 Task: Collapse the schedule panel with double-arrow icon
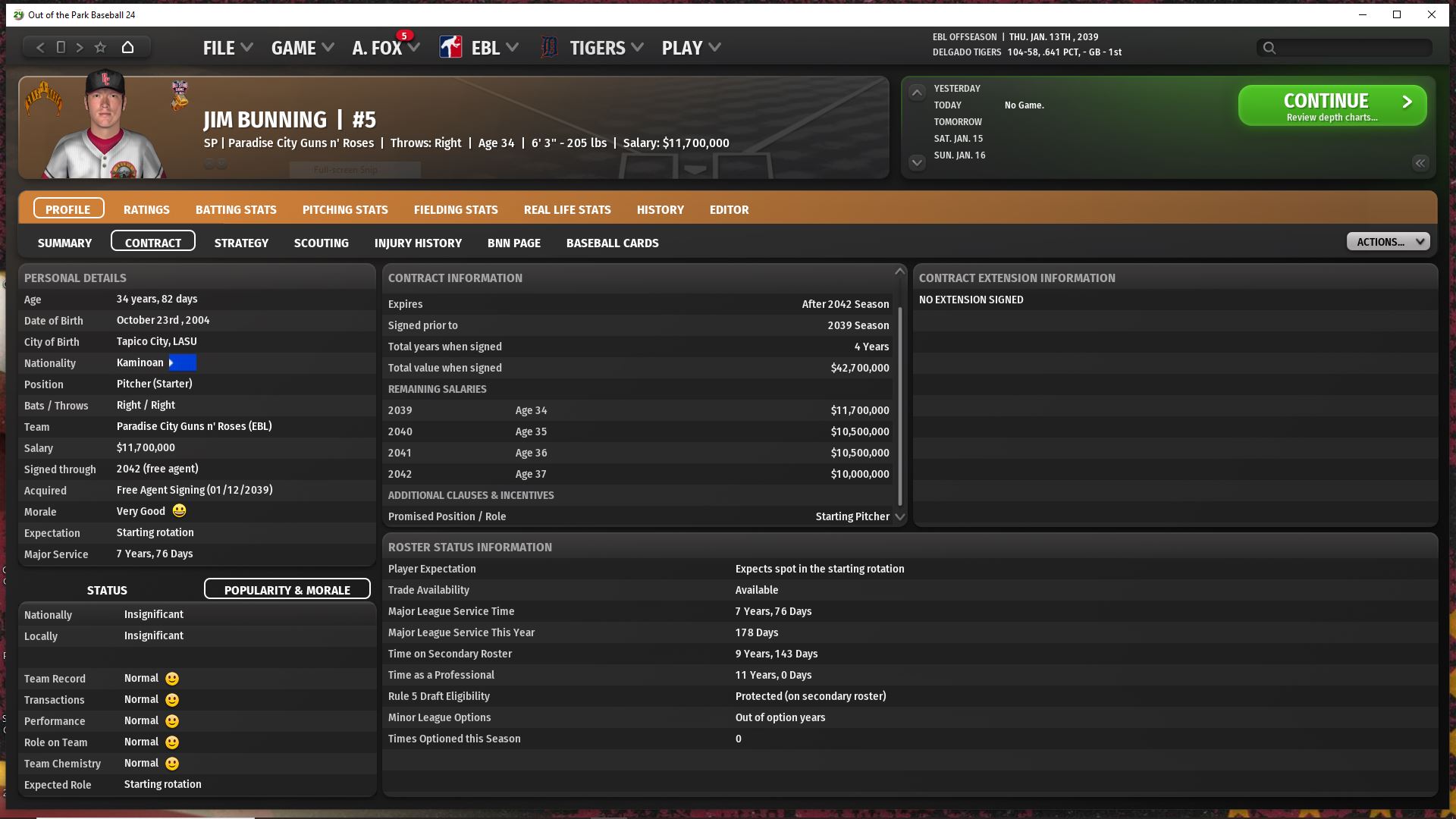[x=1420, y=163]
